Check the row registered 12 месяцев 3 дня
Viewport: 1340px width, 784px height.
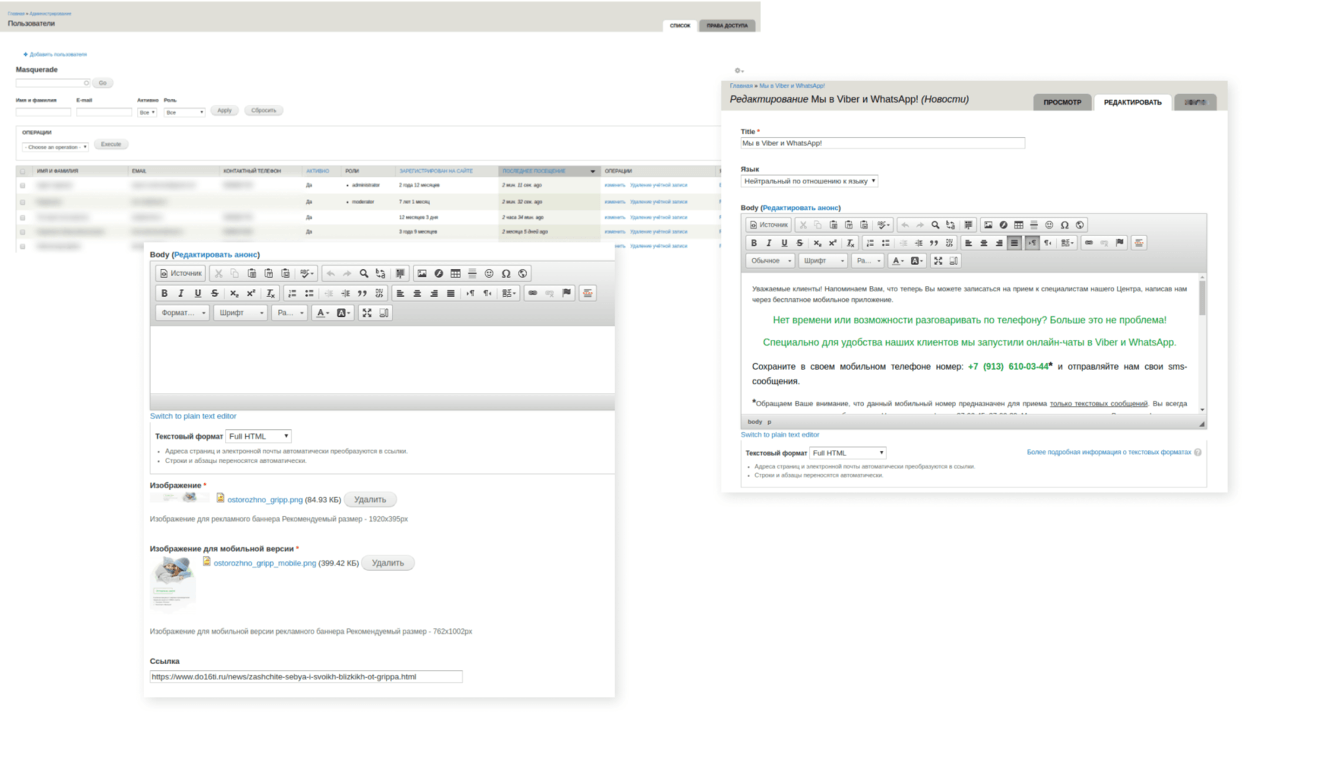pos(23,217)
